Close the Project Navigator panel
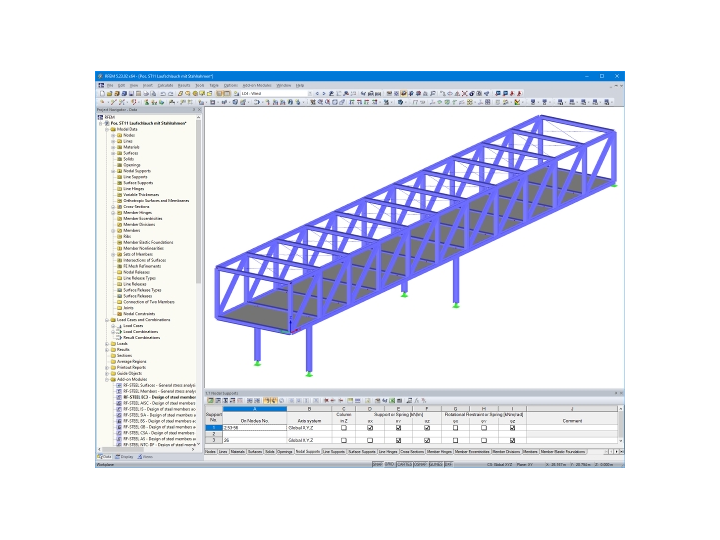The image size is (720, 540). coord(199,110)
